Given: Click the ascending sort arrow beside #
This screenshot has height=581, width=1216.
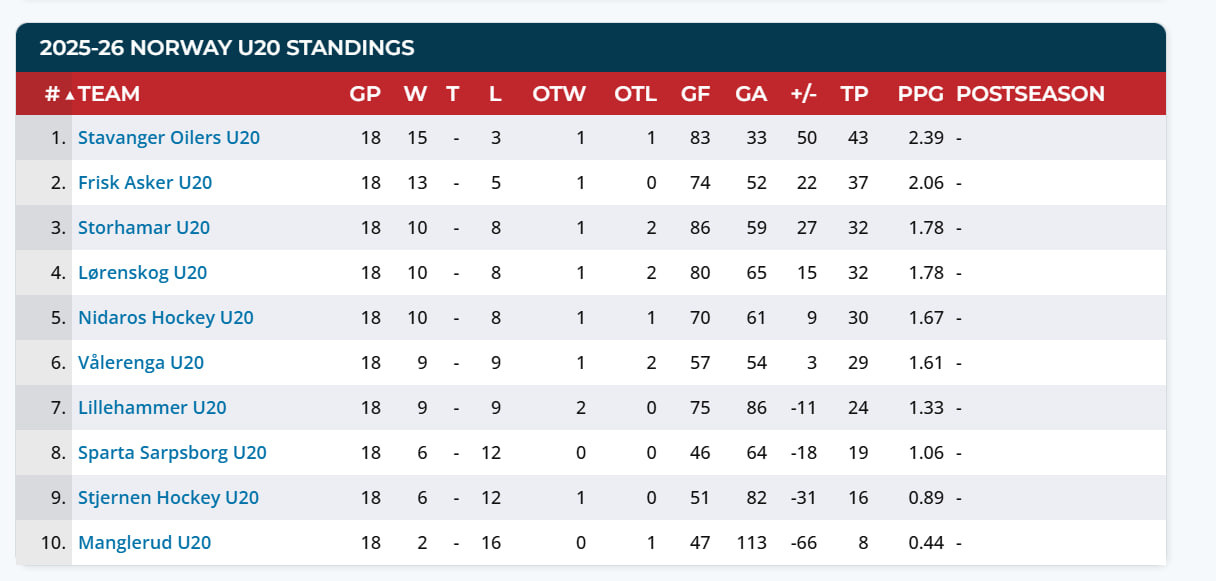Looking at the screenshot, I should [69, 95].
